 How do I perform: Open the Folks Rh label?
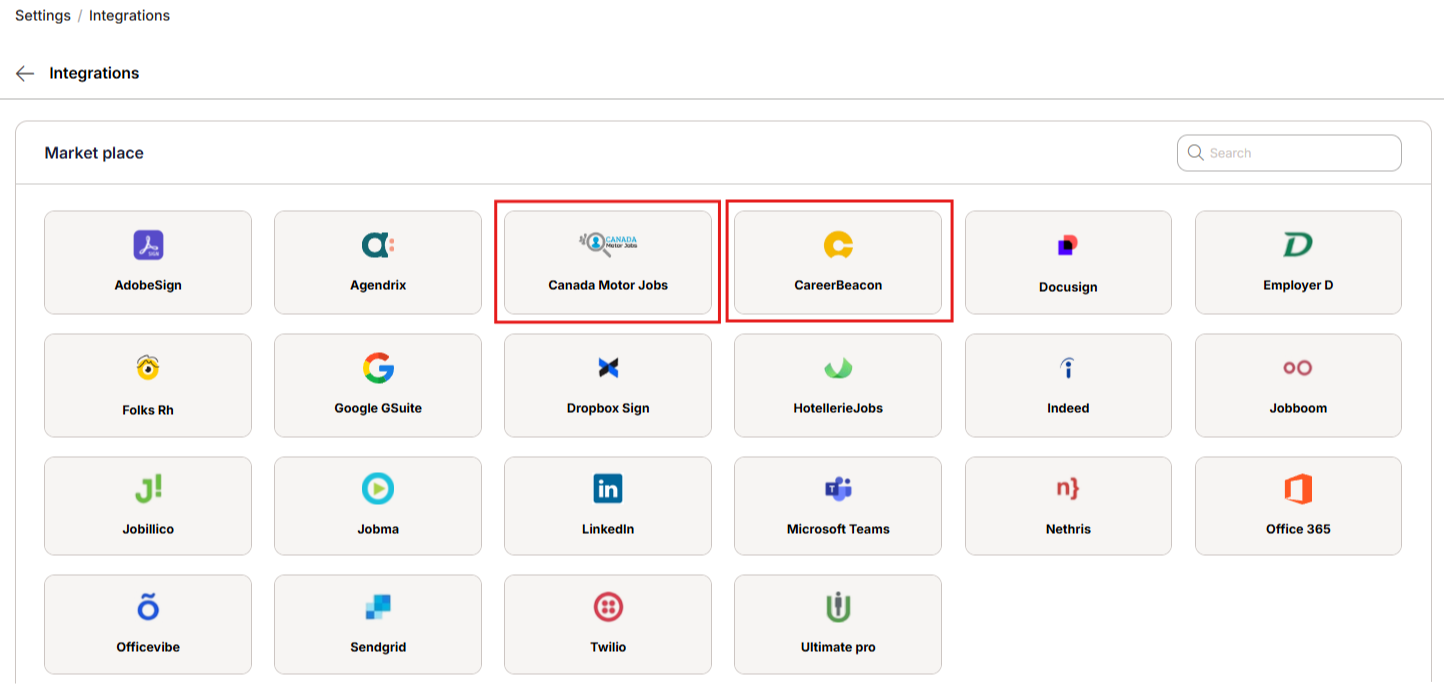point(148,410)
